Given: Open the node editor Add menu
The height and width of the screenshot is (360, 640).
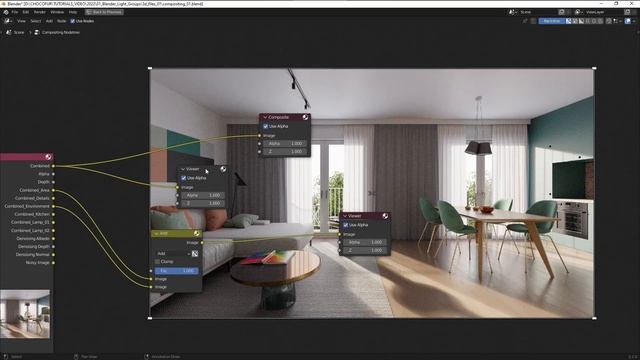Looking at the screenshot, I should click(x=49, y=21).
